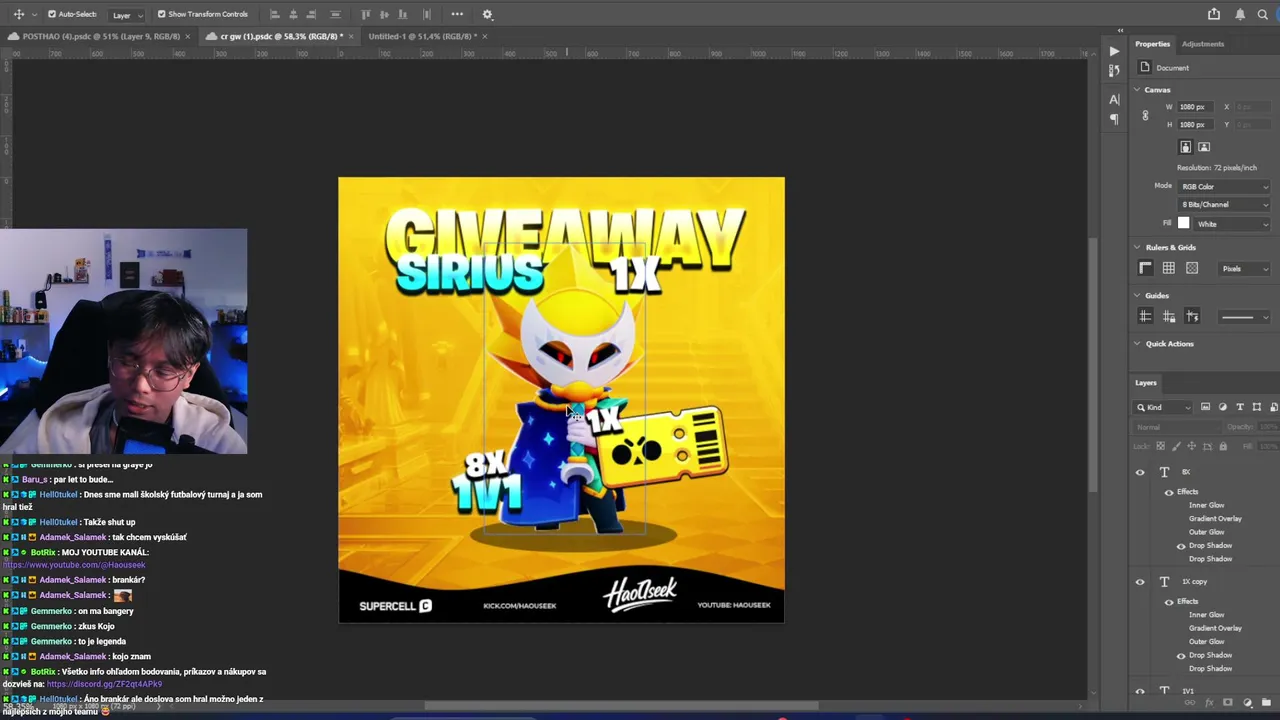
Task: Toggle Show Transform Controls checkbox
Action: click(x=161, y=14)
